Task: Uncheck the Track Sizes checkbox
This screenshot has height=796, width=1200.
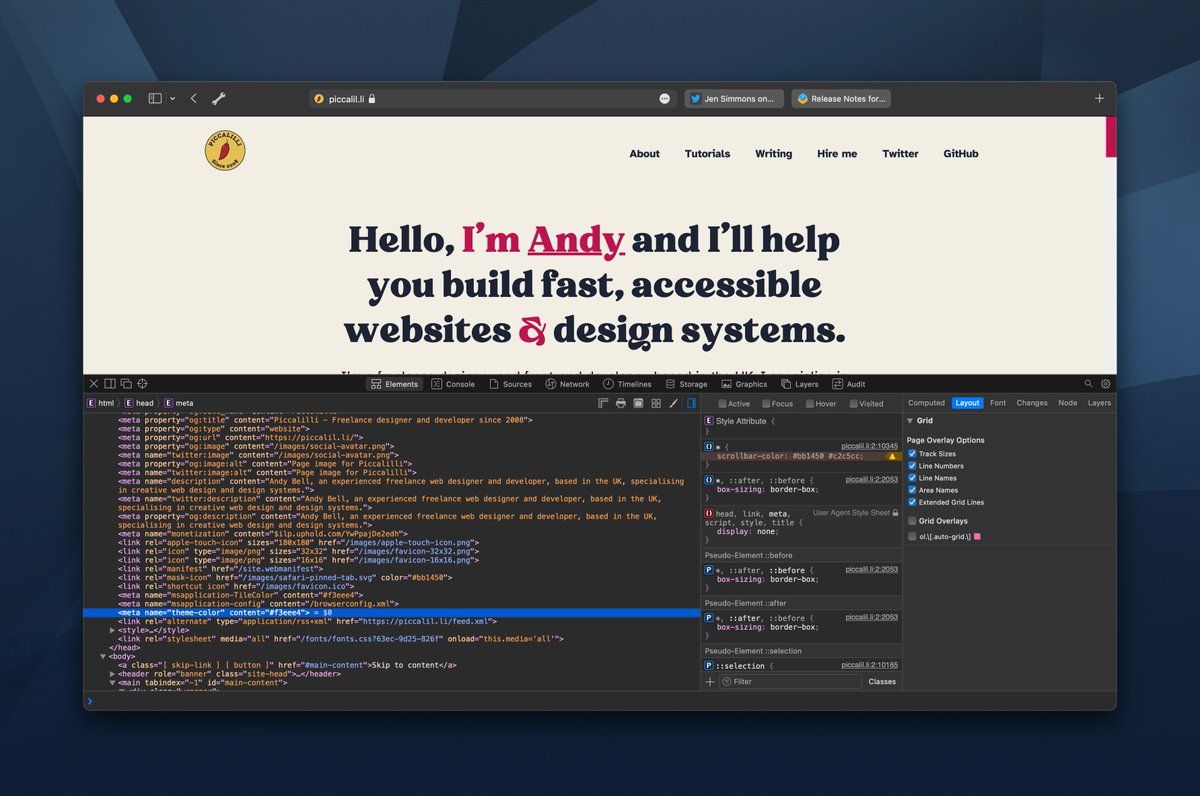Action: click(912, 454)
